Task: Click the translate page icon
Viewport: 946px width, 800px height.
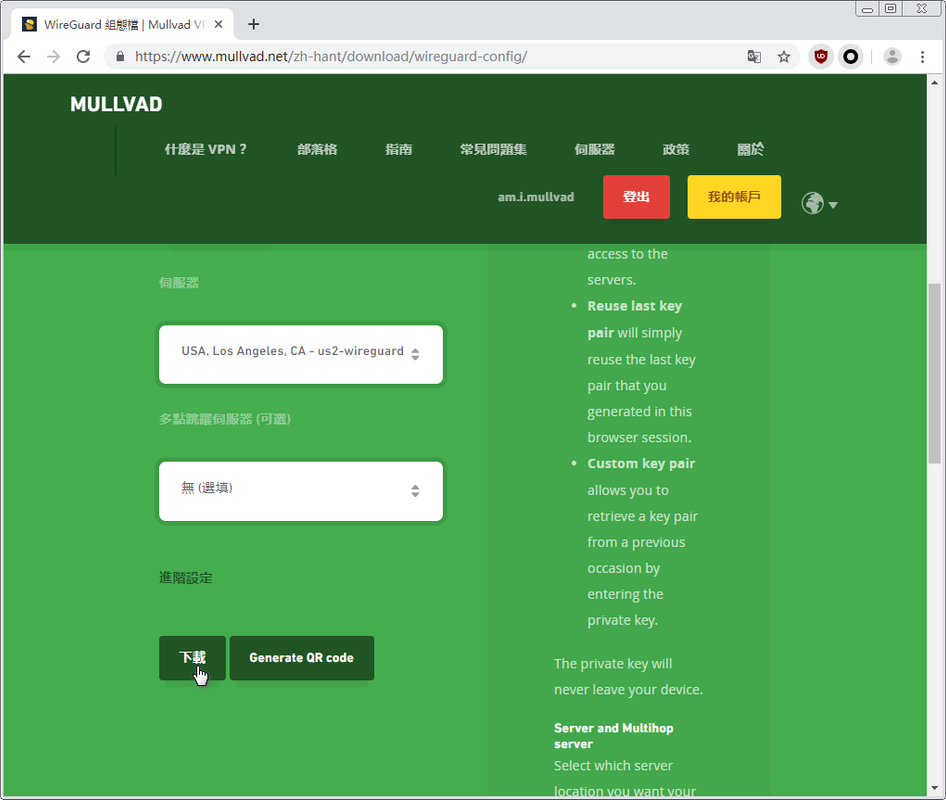Action: coord(754,57)
